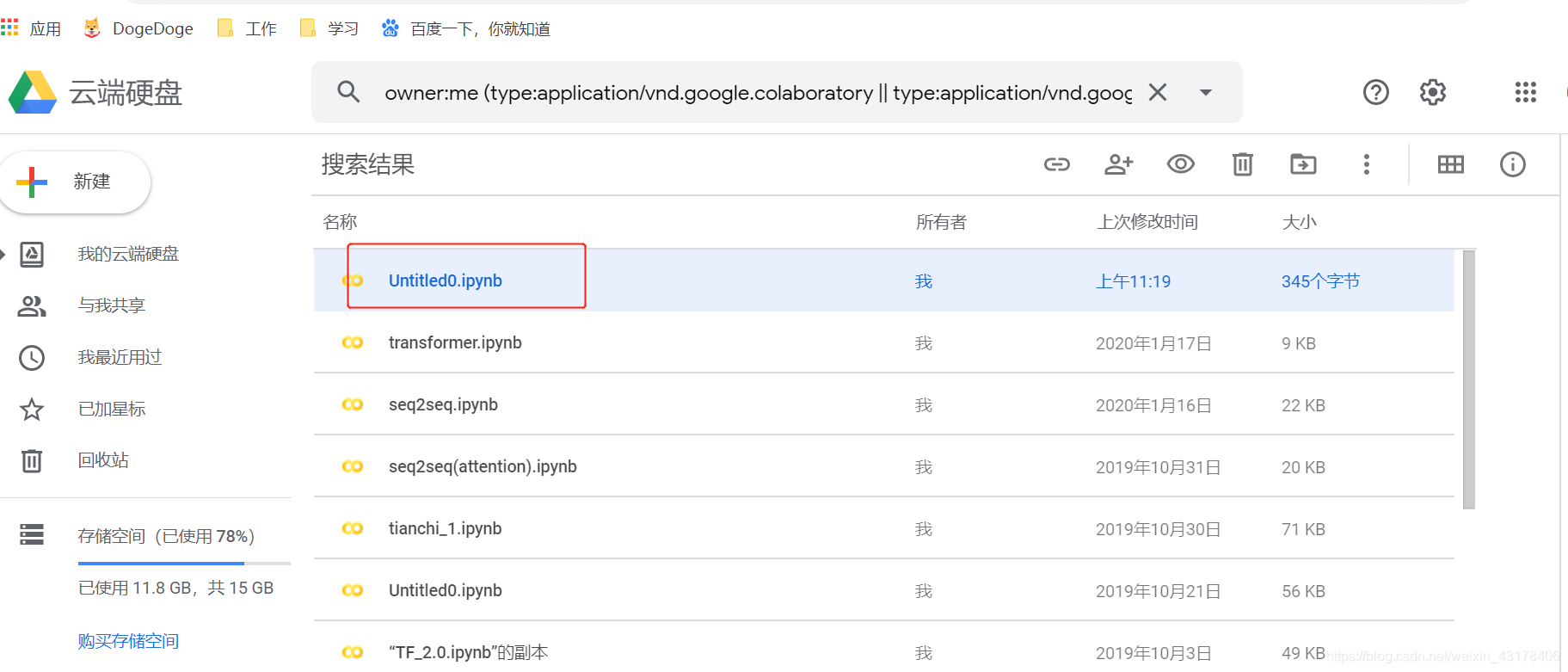Open the Help question mark icon
This screenshot has height=672, width=1568.
(1376, 92)
